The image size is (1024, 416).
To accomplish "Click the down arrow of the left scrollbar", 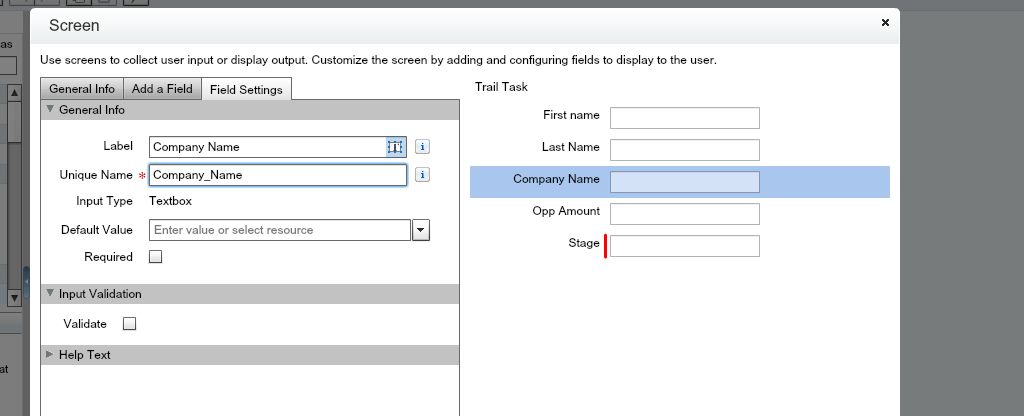I will 15,297.
